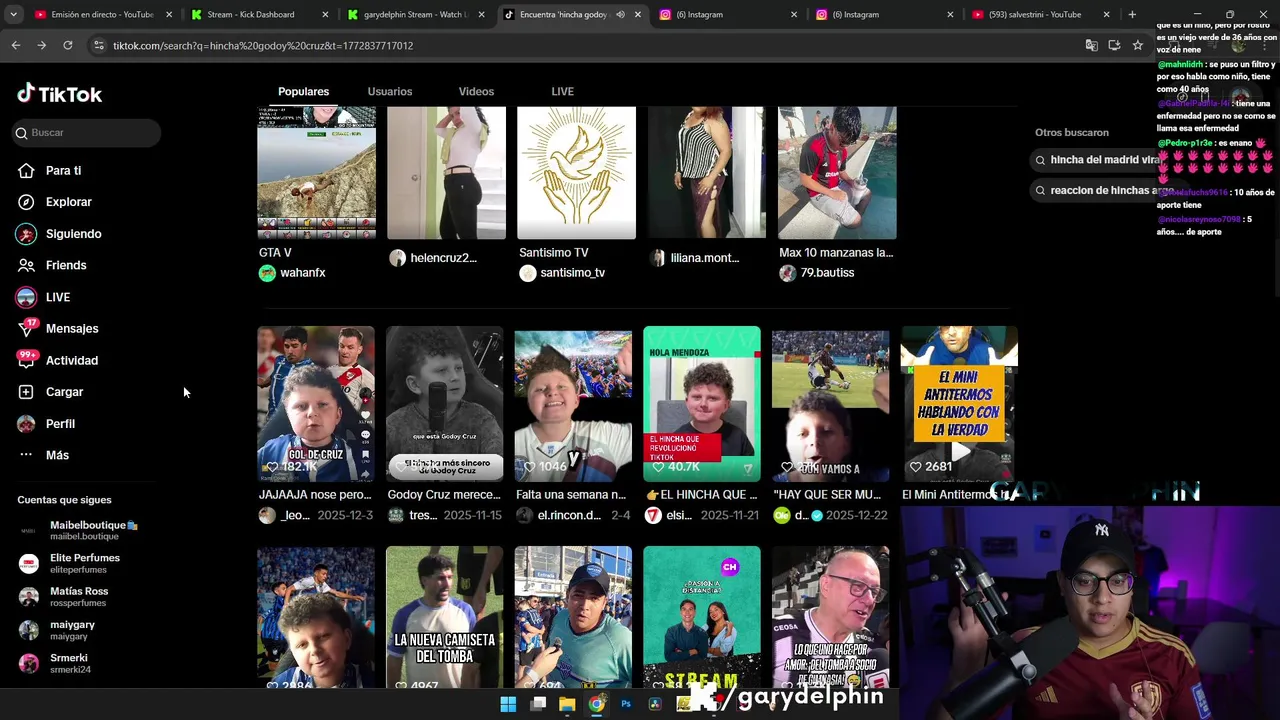Play the GOL DE CRUZ video thumbnail
The height and width of the screenshot is (720, 1280).
click(316, 404)
